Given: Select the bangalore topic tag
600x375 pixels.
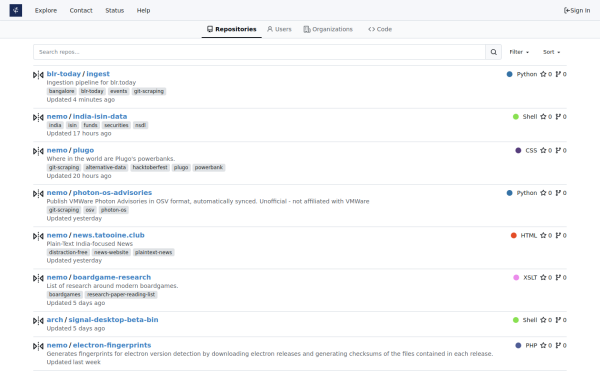Looking at the screenshot, I should point(62,91).
